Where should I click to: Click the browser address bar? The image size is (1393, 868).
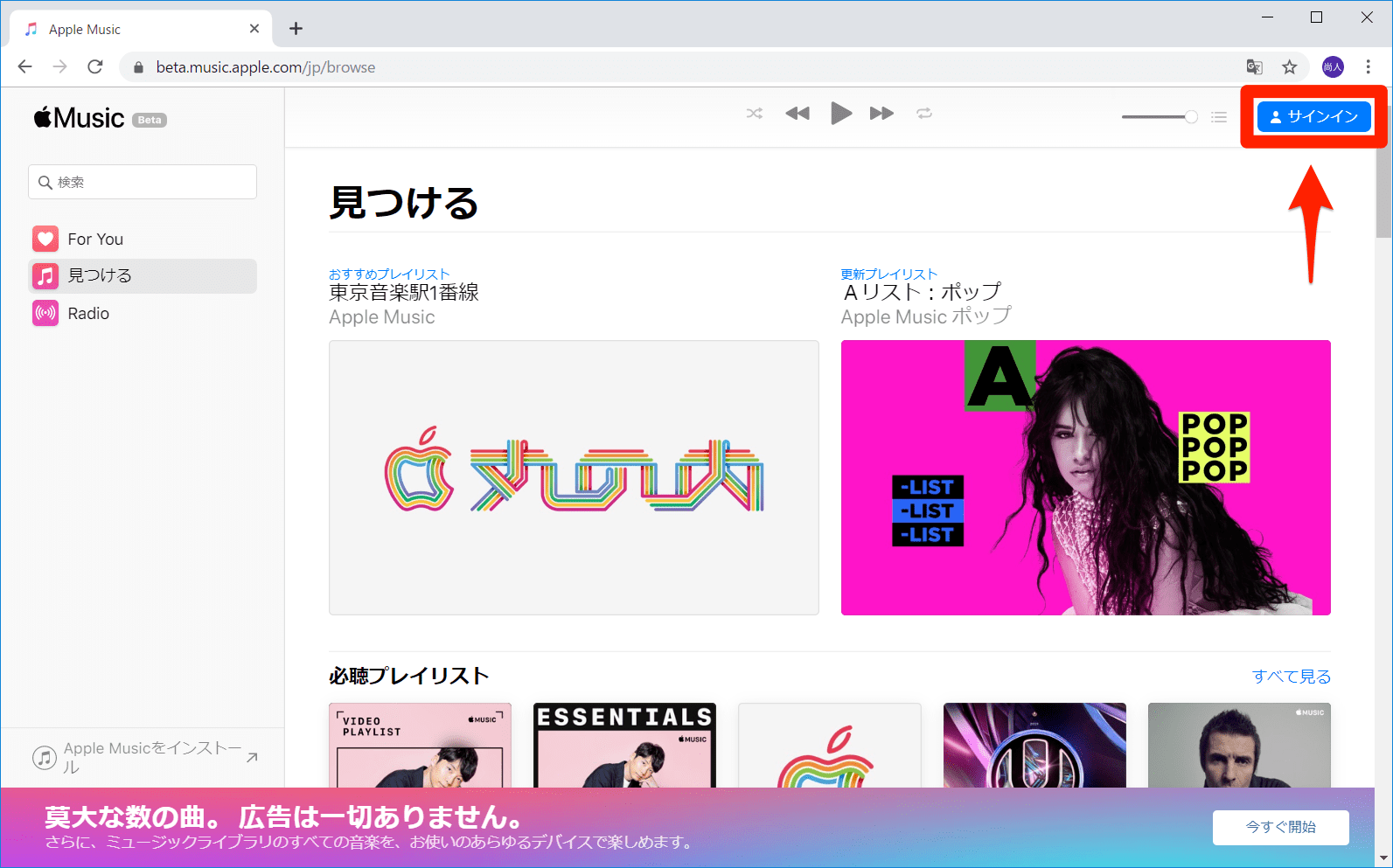tap(682, 67)
